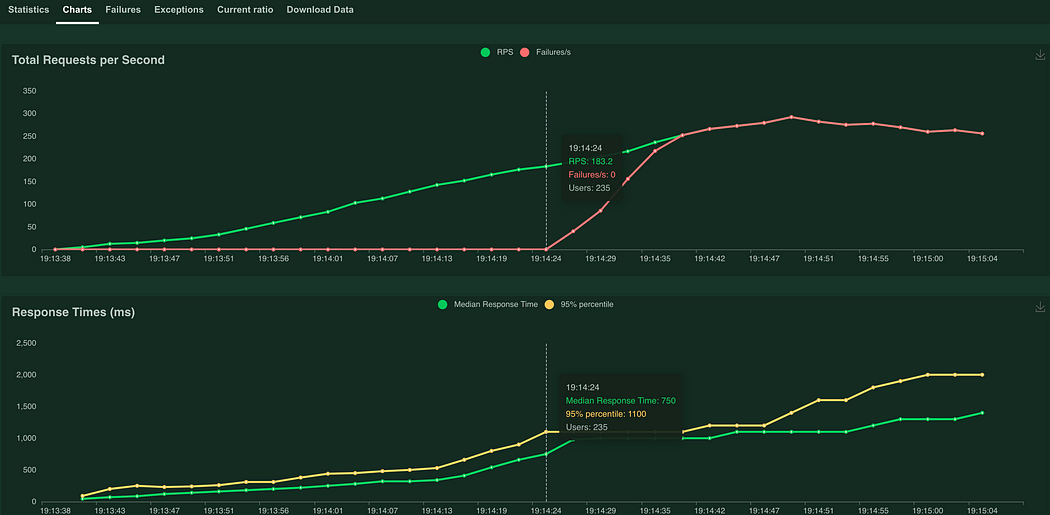Viewport: 1050px width, 515px height.
Task: Select the highest peak point on Failures/s line
Action: (x=791, y=117)
